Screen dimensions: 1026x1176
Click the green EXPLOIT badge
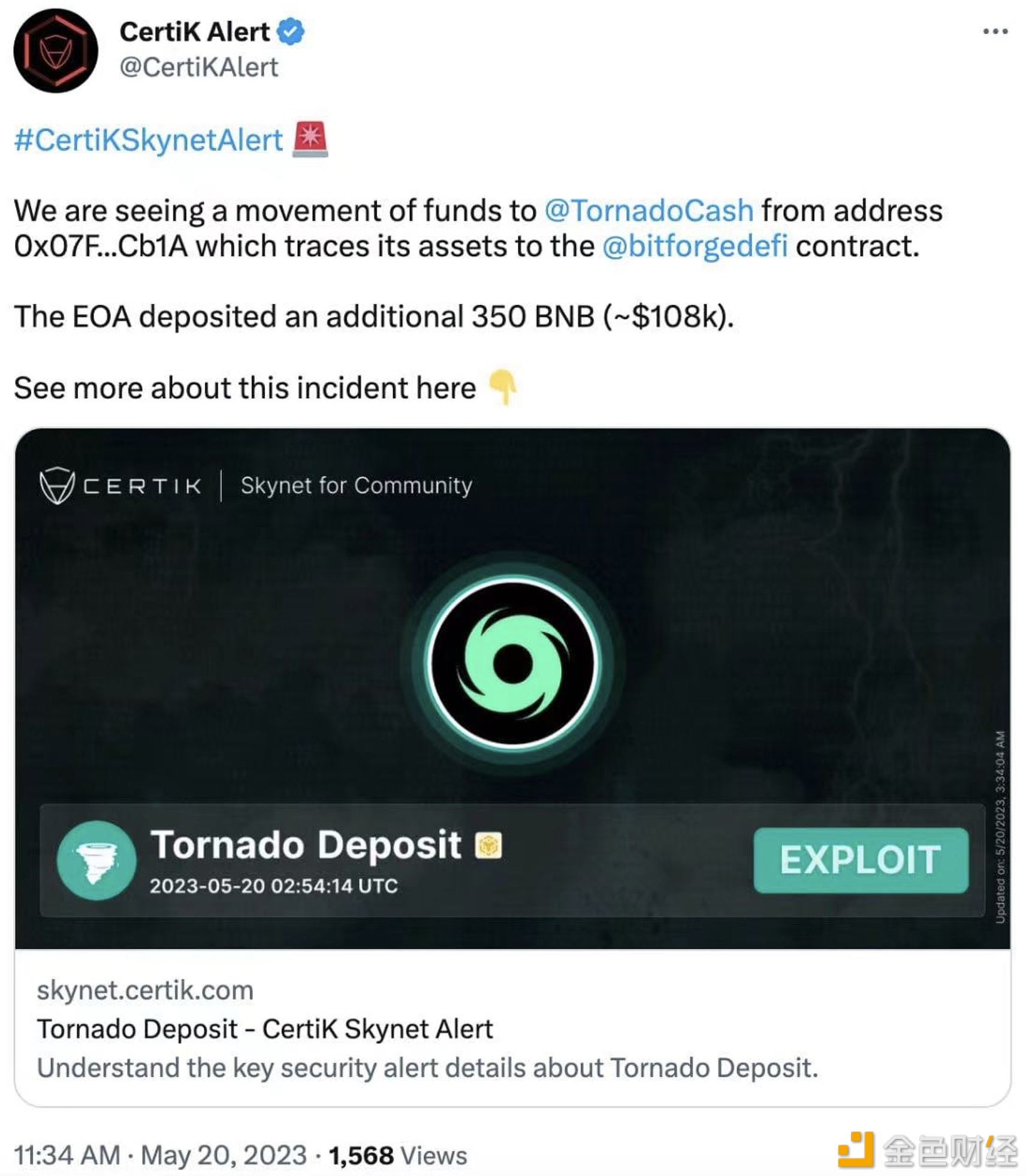(860, 860)
